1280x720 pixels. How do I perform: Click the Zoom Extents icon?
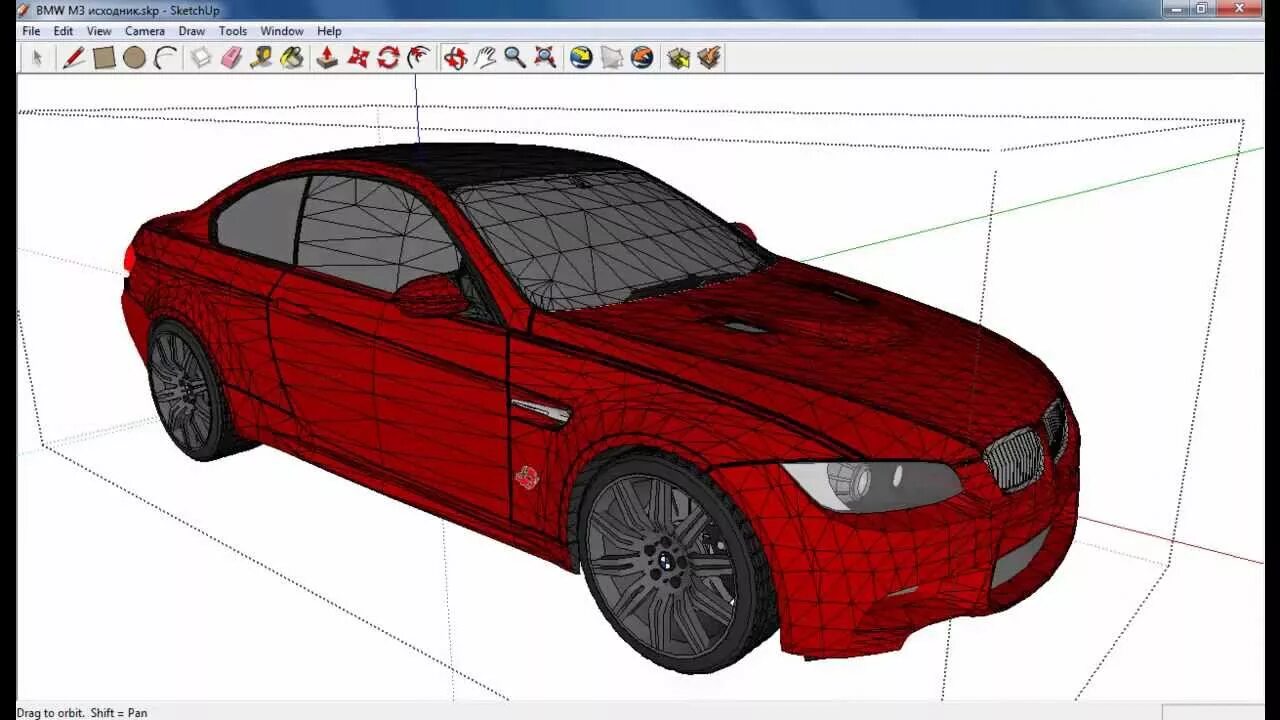coord(545,58)
